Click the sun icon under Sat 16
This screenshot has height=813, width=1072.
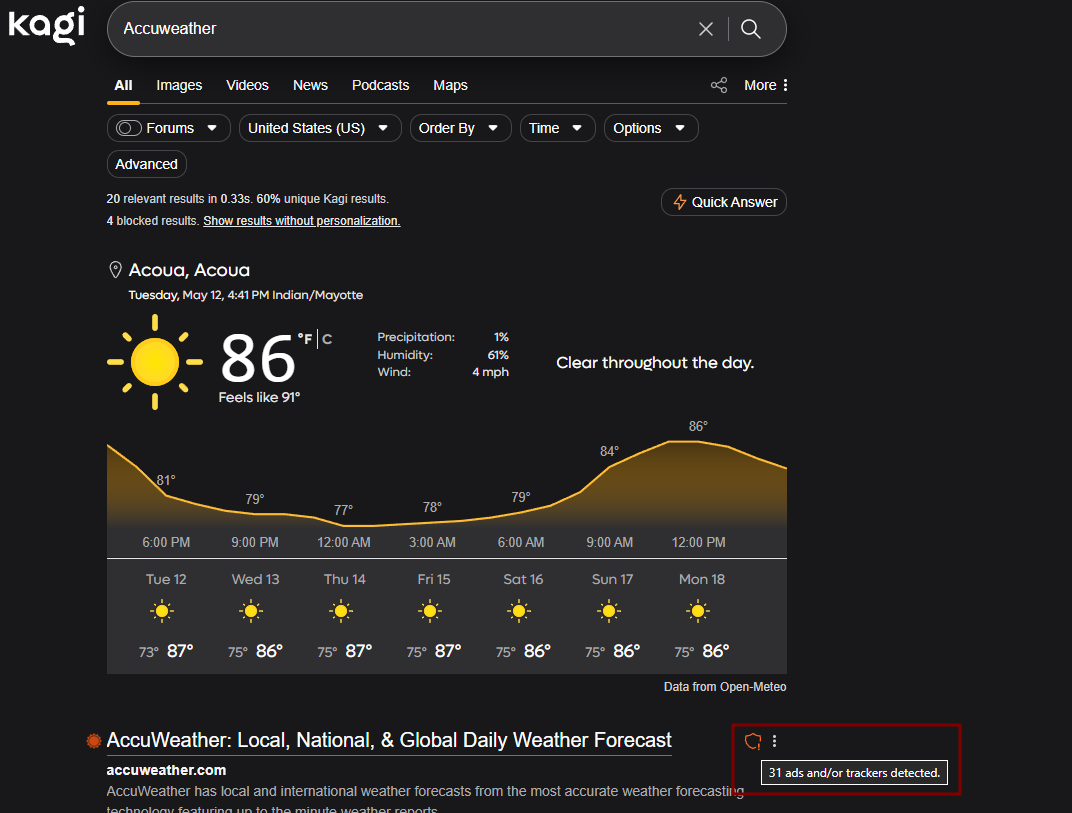[519, 611]
